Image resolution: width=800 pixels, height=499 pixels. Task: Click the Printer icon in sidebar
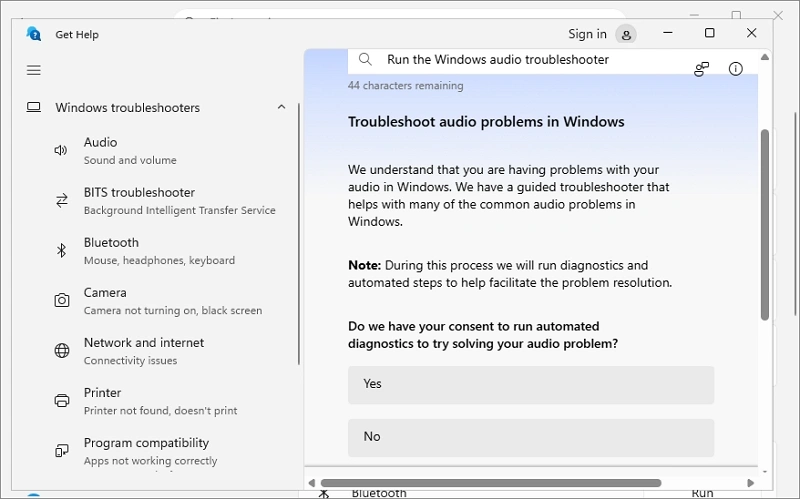pyautogui.click(x=62, y=401)
